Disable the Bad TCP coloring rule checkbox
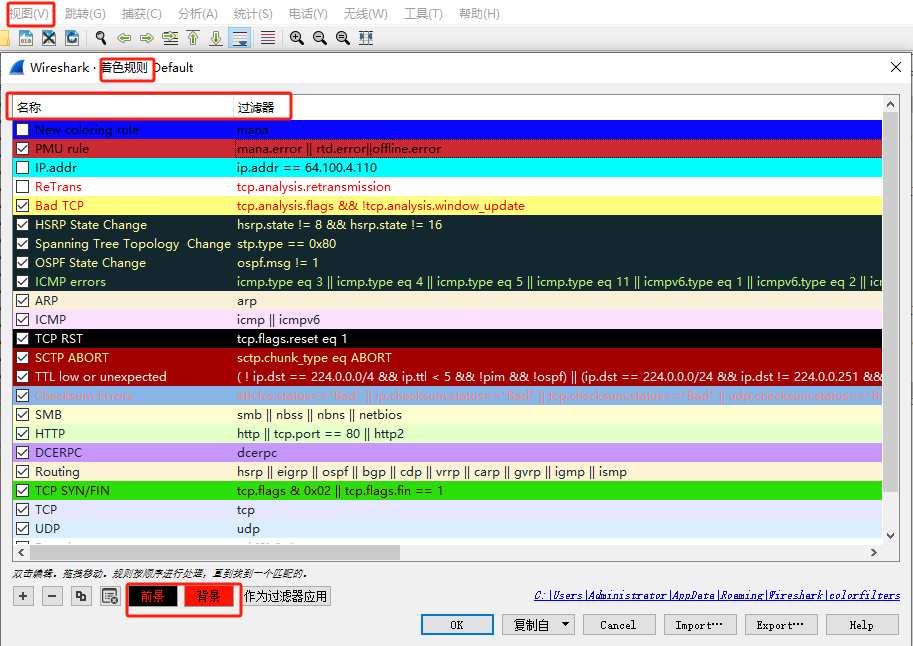Viewport: 913px width, 646px height. pyautogui.click(x=22, y=205)
